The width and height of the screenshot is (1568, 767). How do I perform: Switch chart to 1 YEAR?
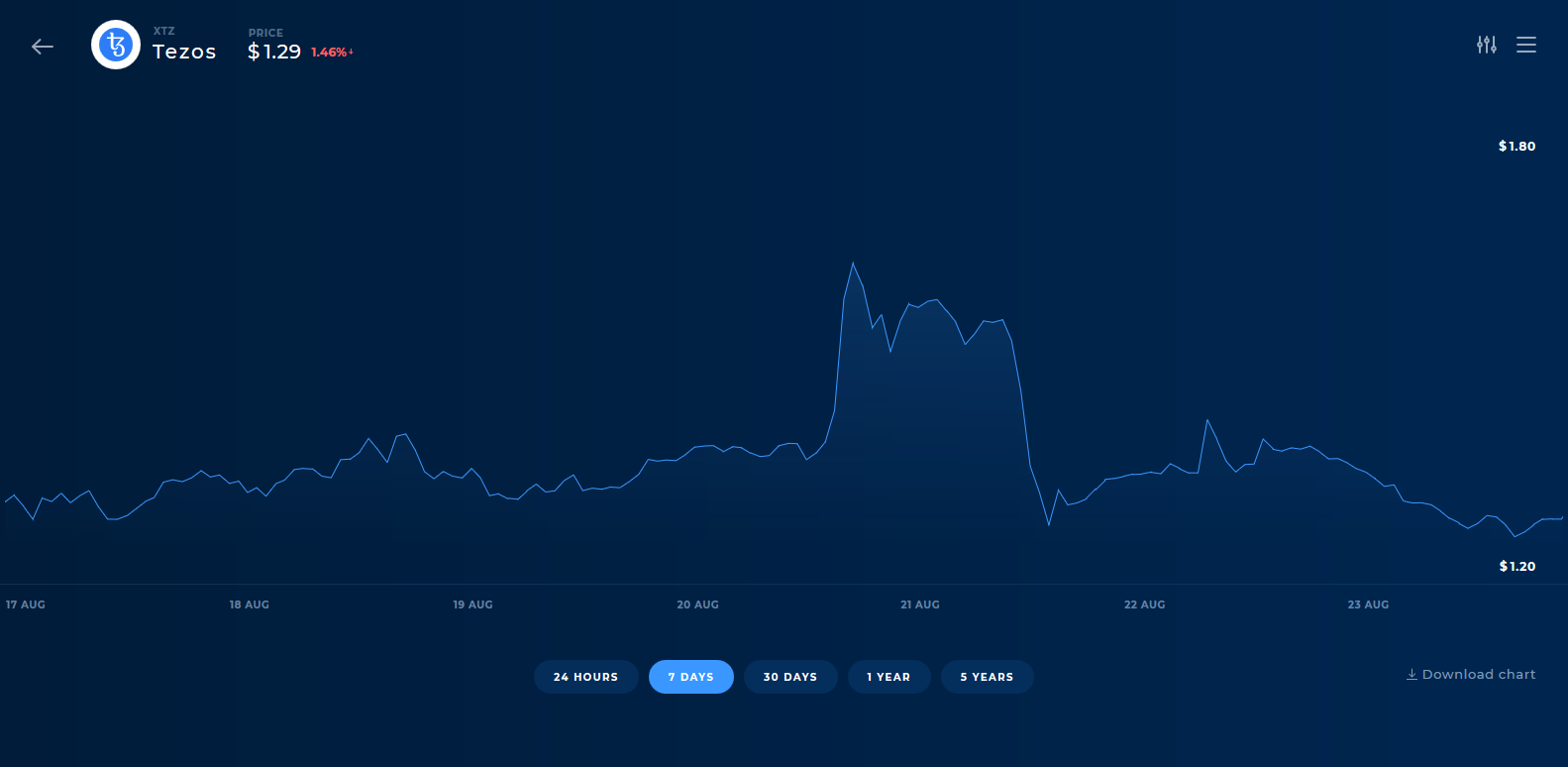889,677
